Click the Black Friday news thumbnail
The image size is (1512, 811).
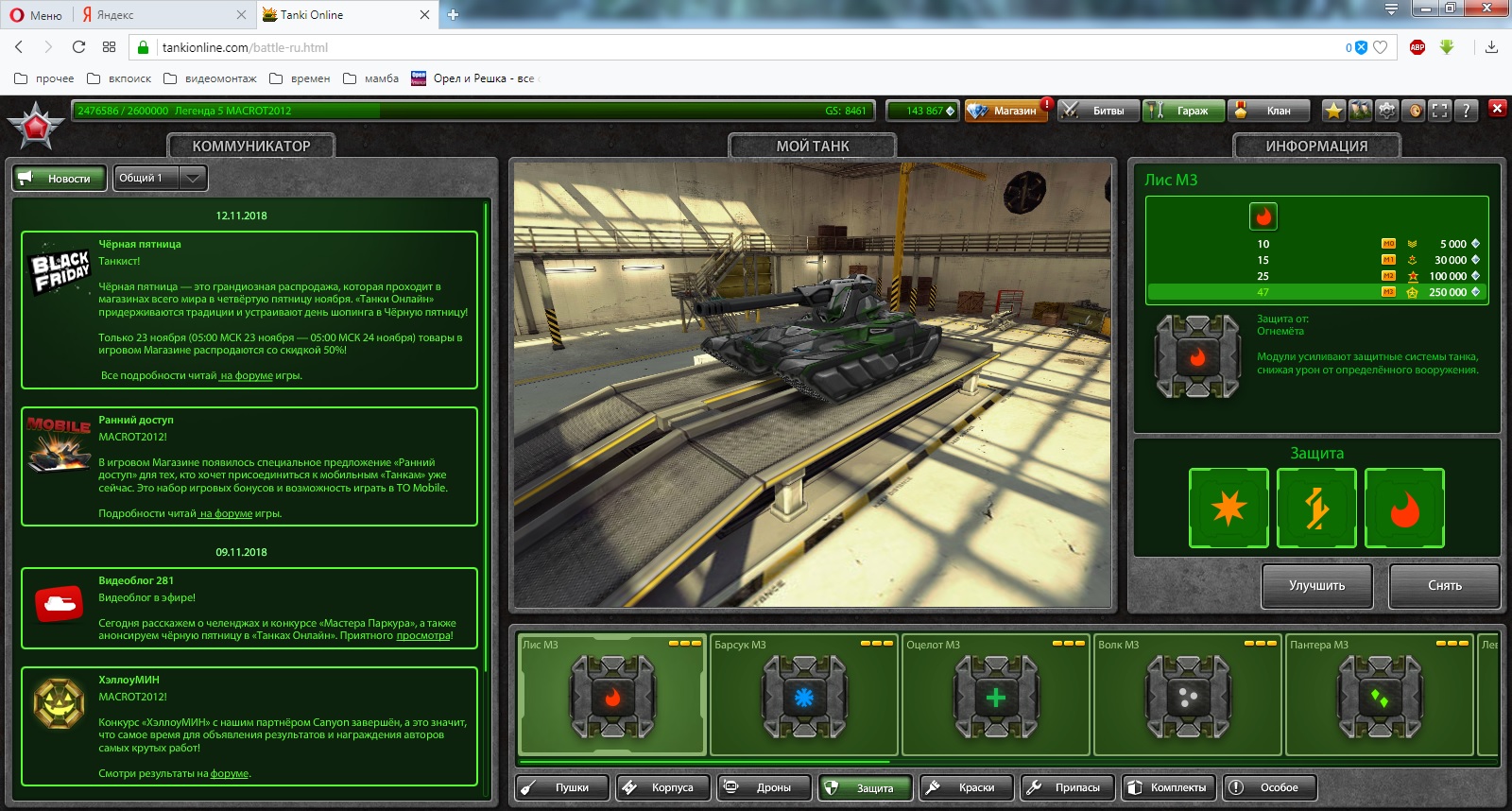click(60, 270)
